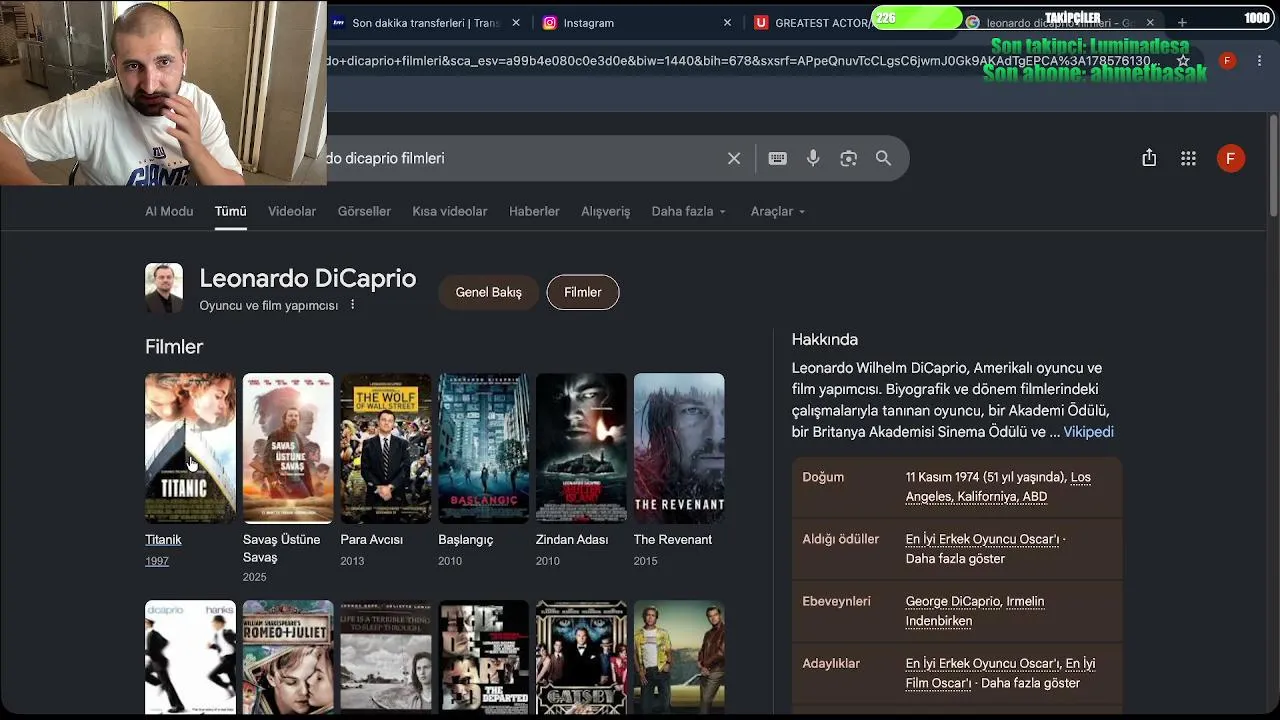1280x720 pixels.
Task: Open the three-dot menu beside Oyuncu ve film yapımcısı
Action: click(x=352, y=304)
